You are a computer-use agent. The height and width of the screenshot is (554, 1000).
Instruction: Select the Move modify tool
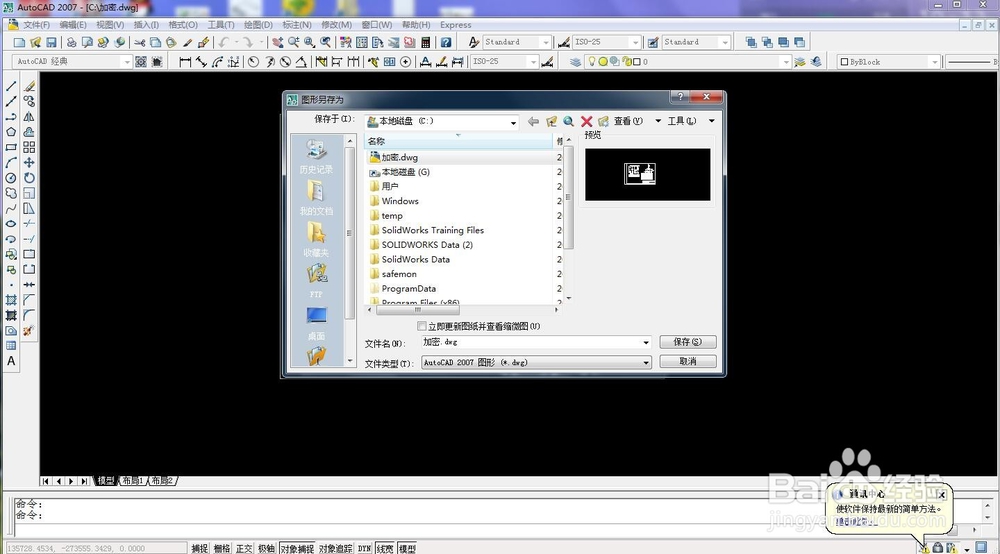[29, 163]
